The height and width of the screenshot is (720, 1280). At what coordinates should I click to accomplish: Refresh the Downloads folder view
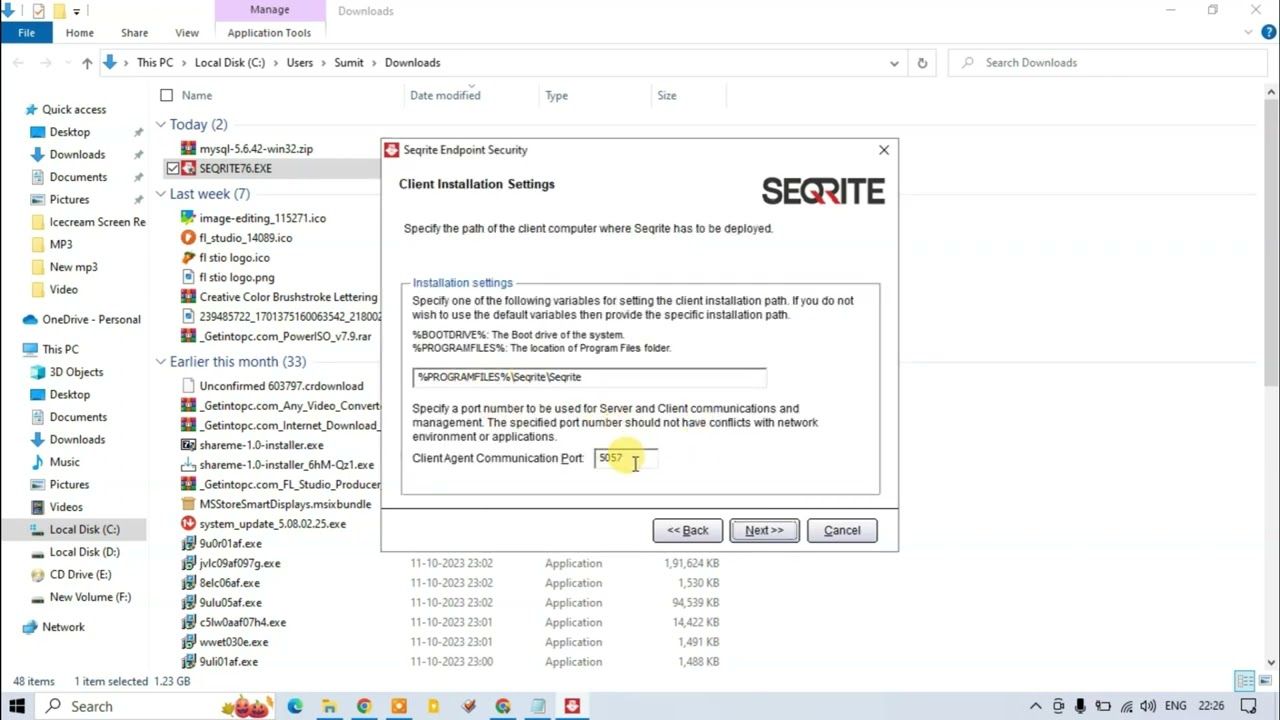click(x=922, y=63)
